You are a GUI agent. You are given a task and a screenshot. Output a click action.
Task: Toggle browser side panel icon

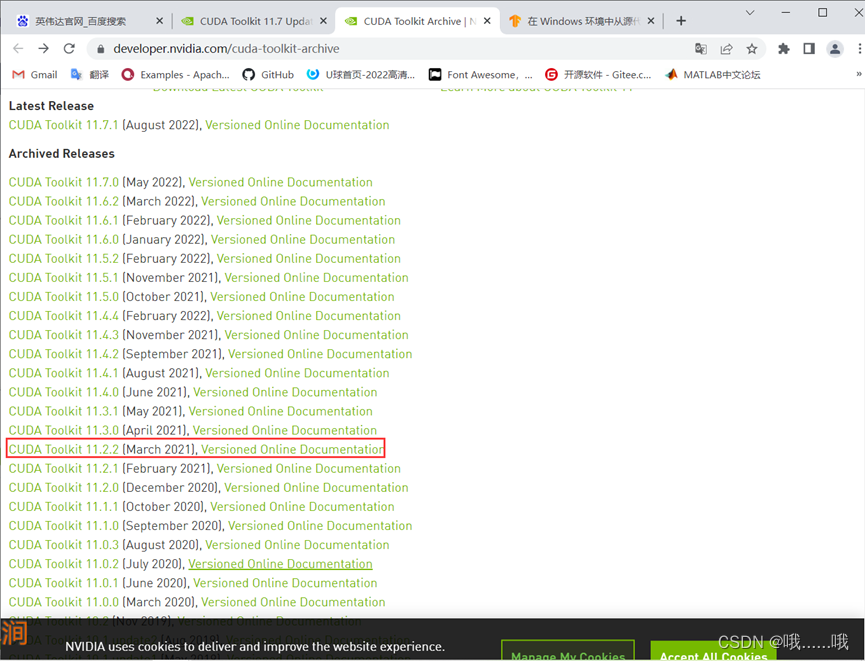pos(809,49)
